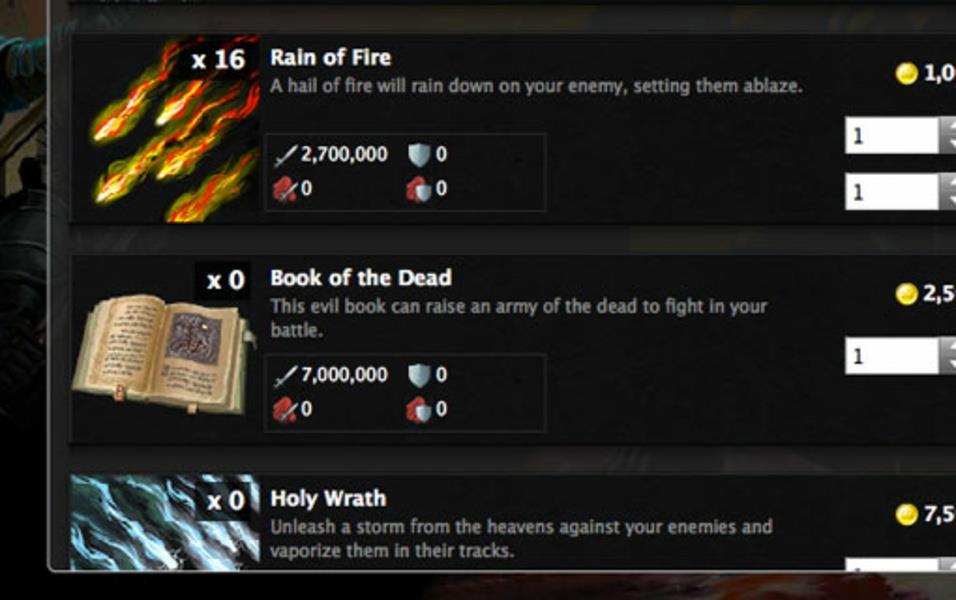The image size is (956, 600).
Task: Click Book of the Dead silver shield icon
Action: pos(419,375)
